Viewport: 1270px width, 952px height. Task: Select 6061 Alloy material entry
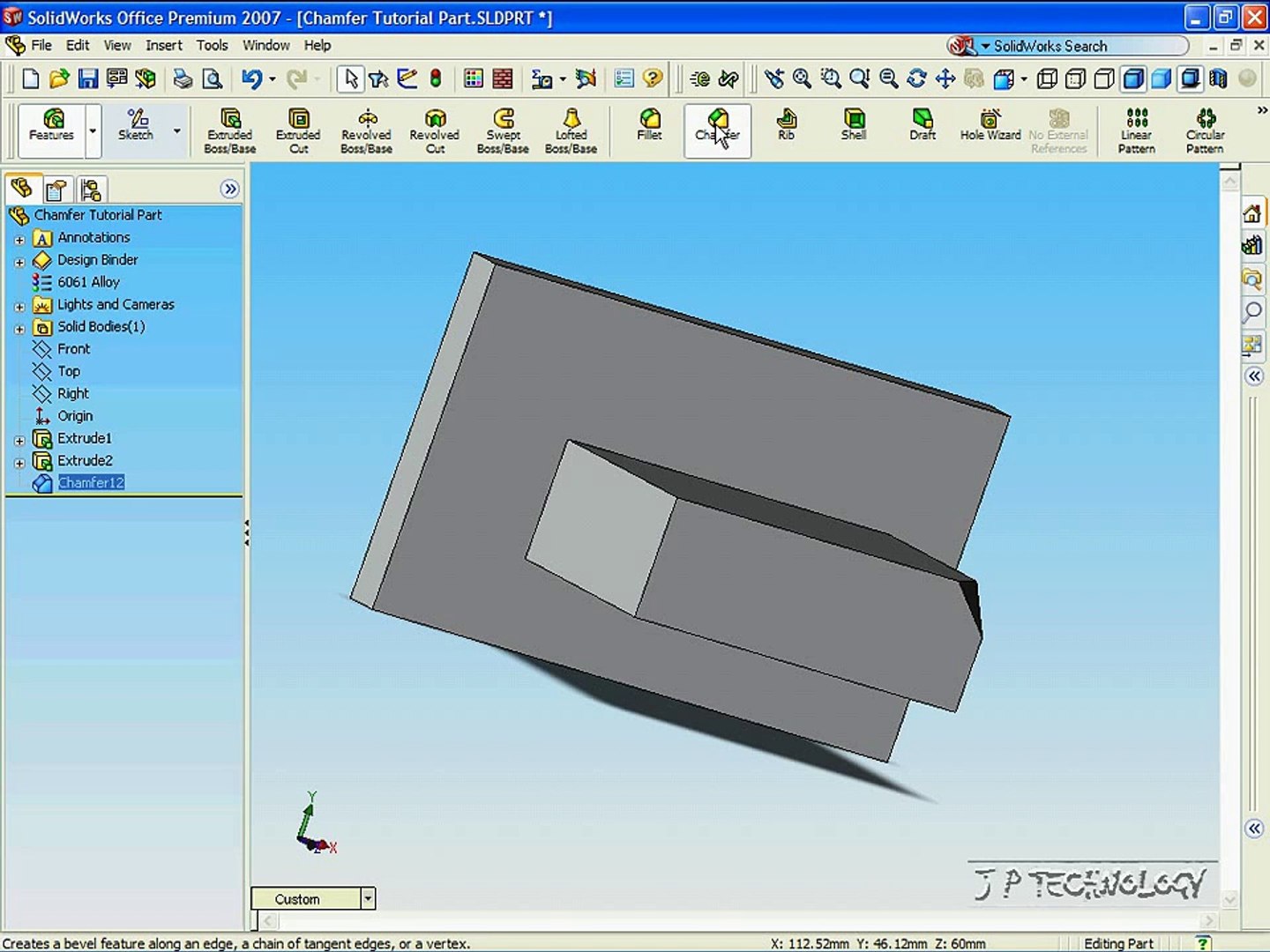pyautogui.click(x=88, y=282)
